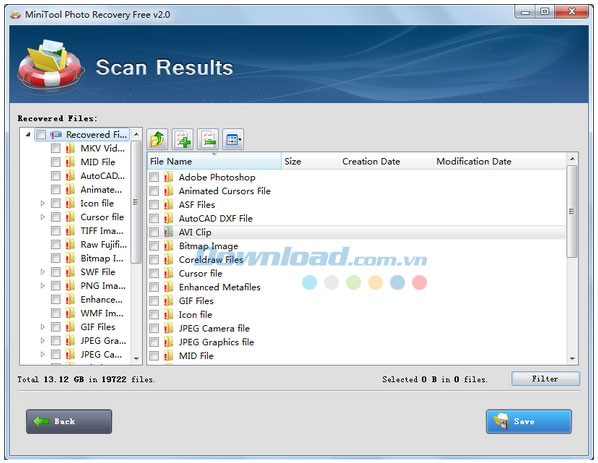Check the AutoCAD DXF File checkbox
Viewport: 598px width, 463px height.
pyautogui.click(x=154, y=219)
